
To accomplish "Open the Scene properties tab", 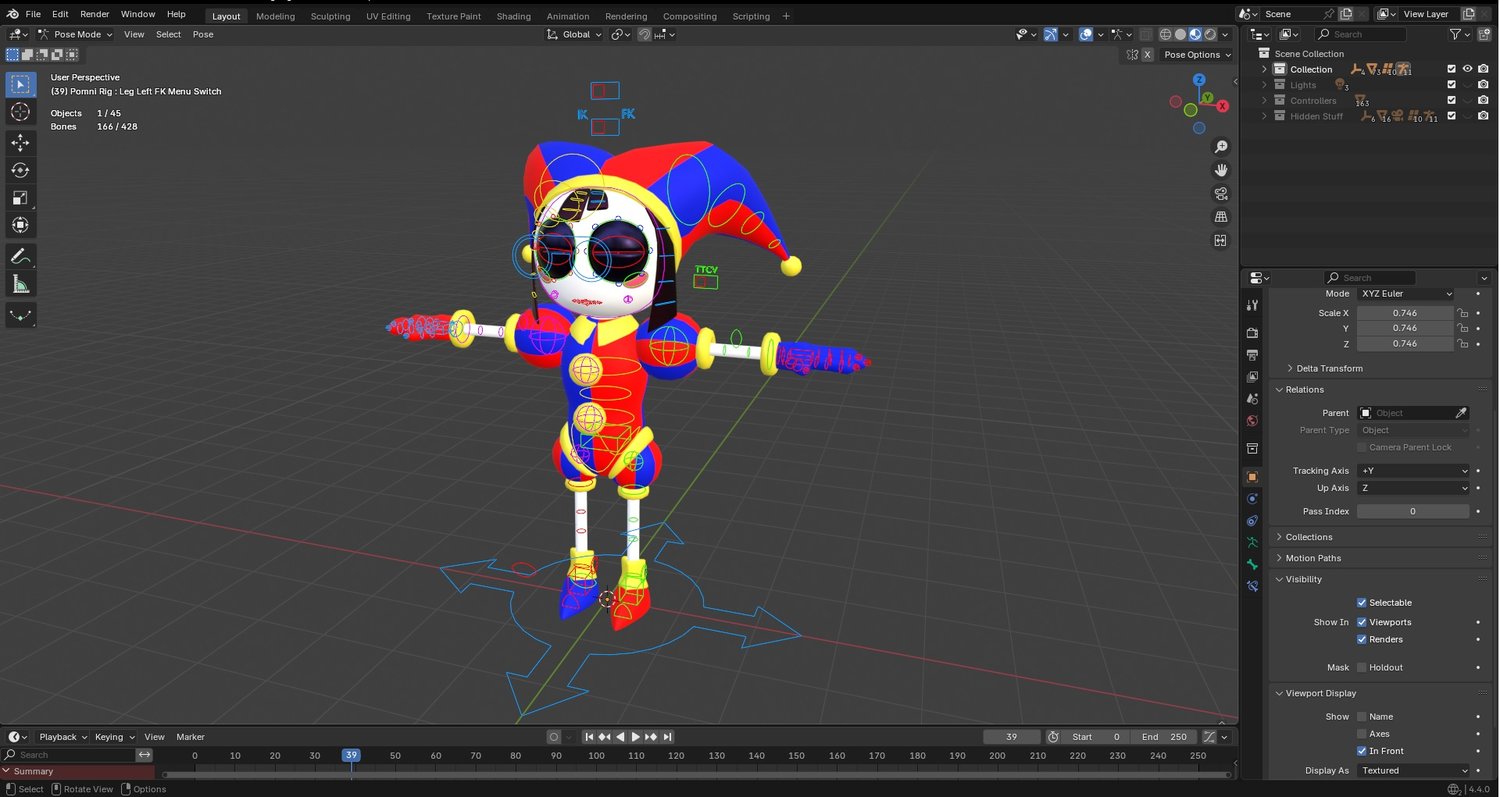I will [1252, 399].
